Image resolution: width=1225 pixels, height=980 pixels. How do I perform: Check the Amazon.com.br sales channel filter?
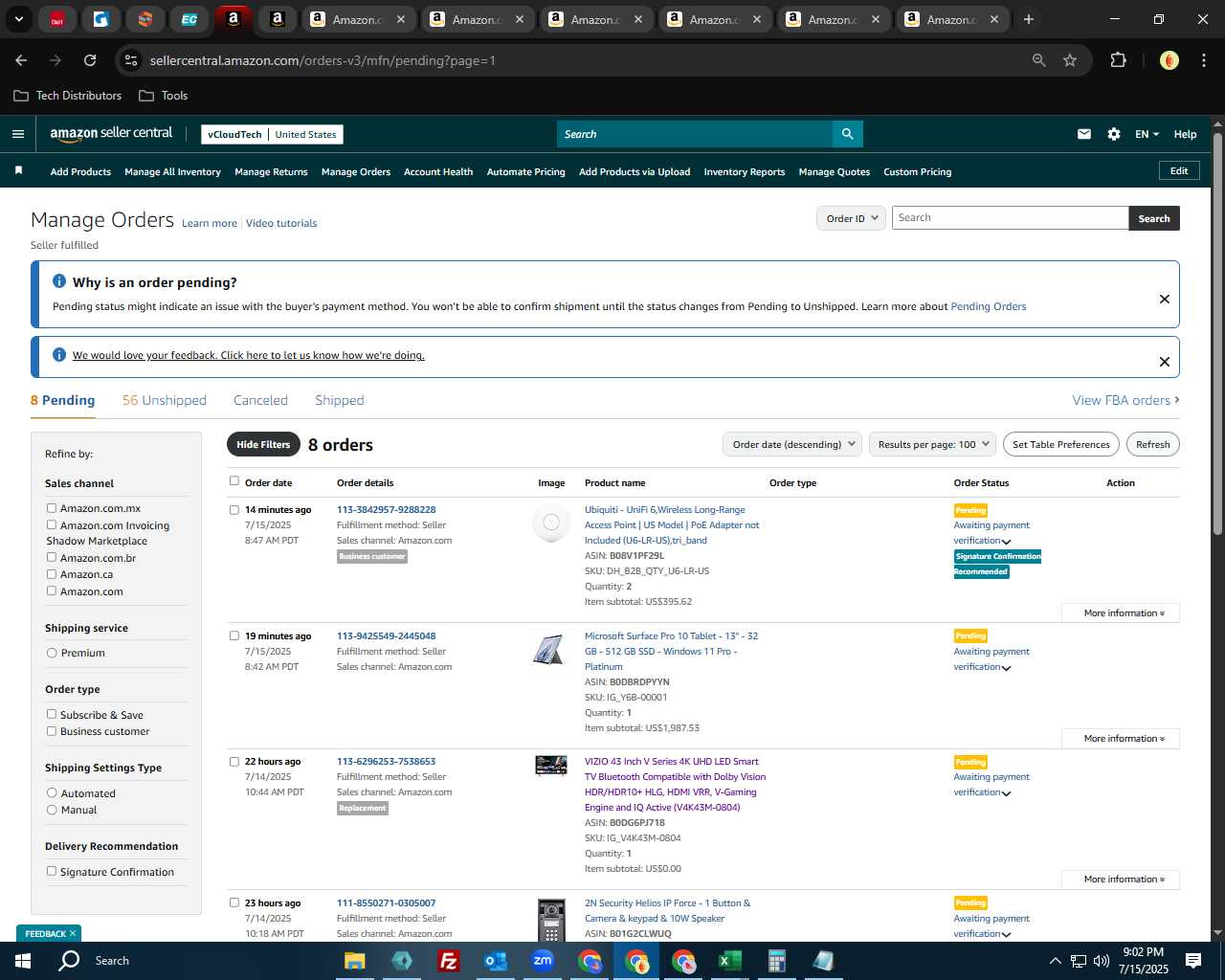click(x=52, y=557)
